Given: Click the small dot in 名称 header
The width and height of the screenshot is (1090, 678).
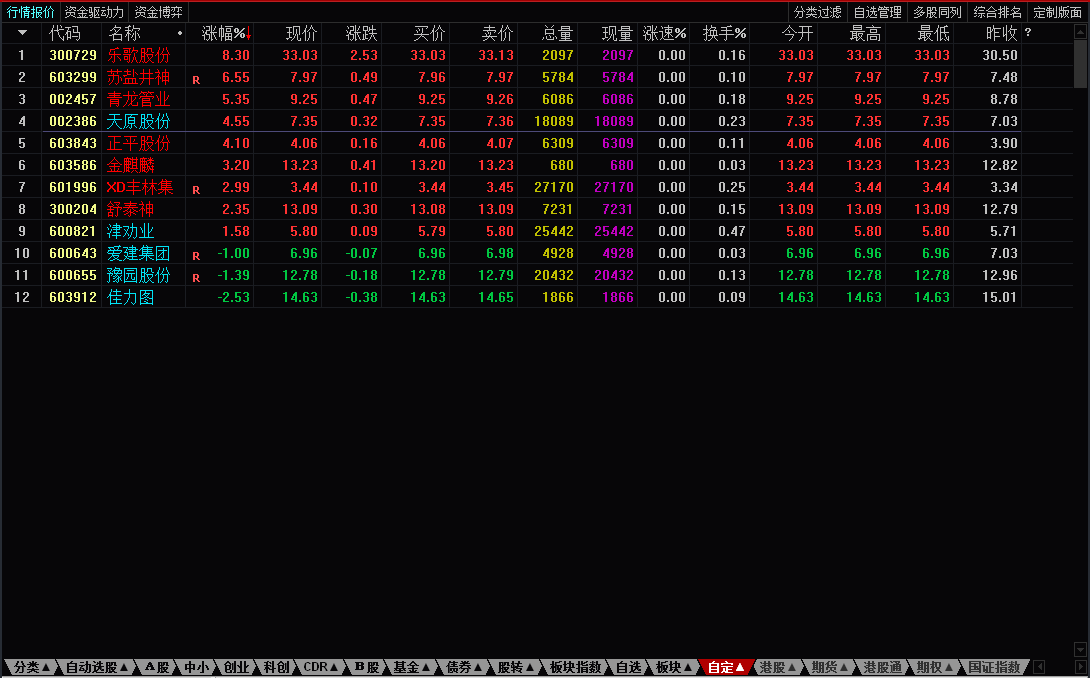Looking at the screenshot, I should (x=180, y=33).
